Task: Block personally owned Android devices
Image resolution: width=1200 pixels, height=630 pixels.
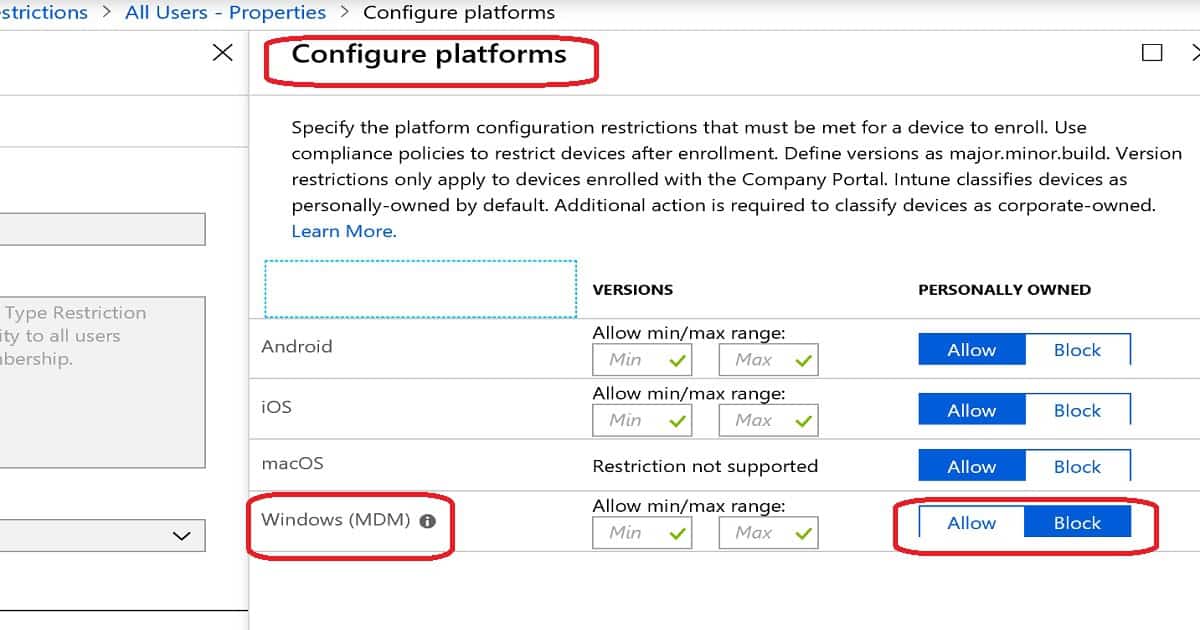Action: click(1077, 350)
